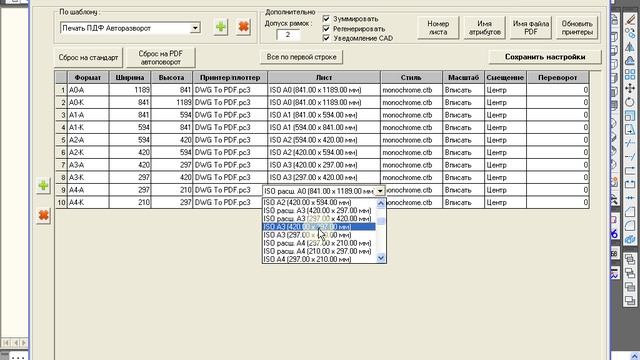Viewport: 640px width, 360px height.
Task: Click the Bring to Front draw order icon
Action: click(x=630, y=259)
